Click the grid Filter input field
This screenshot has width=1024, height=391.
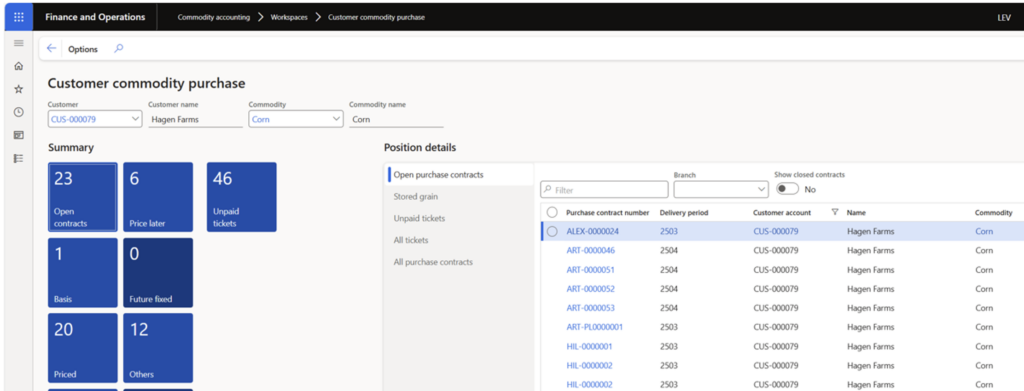(604, 190)
